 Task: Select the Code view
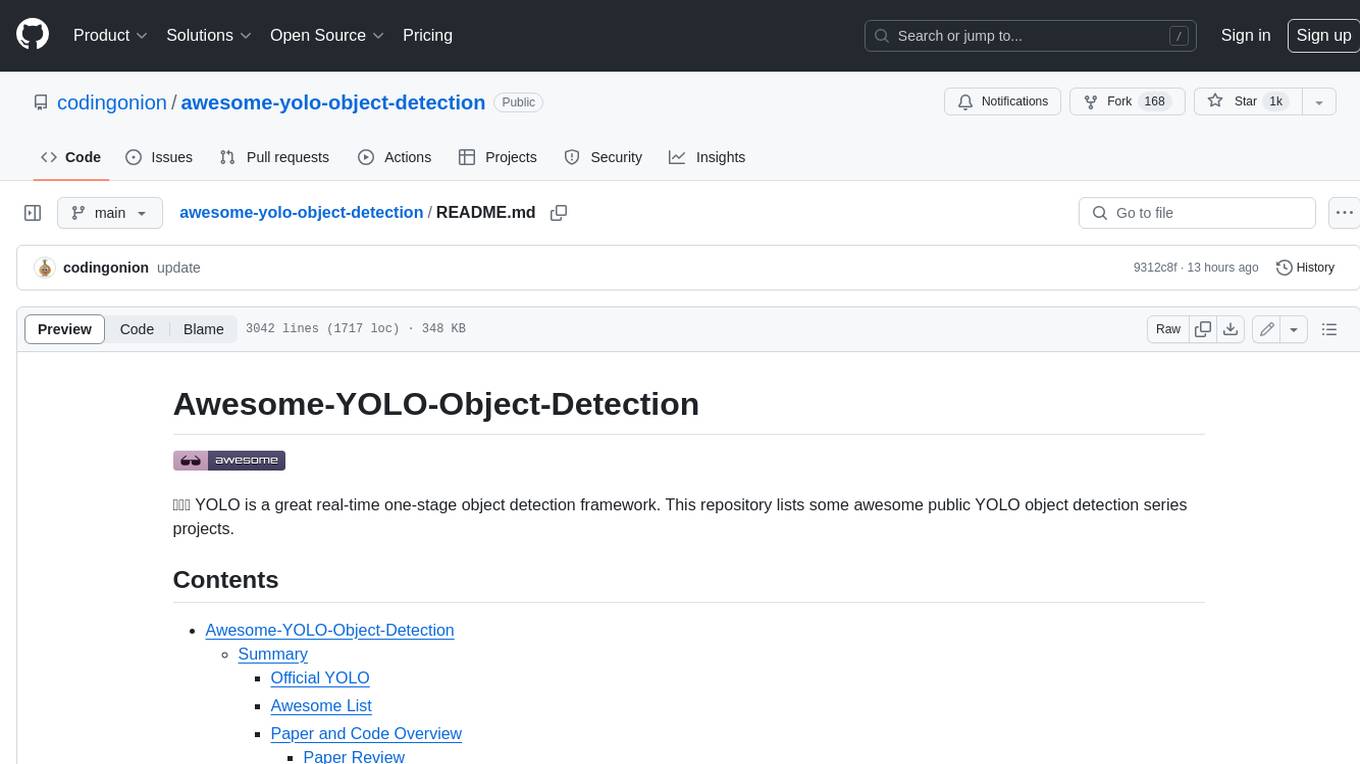pos(137,329)
